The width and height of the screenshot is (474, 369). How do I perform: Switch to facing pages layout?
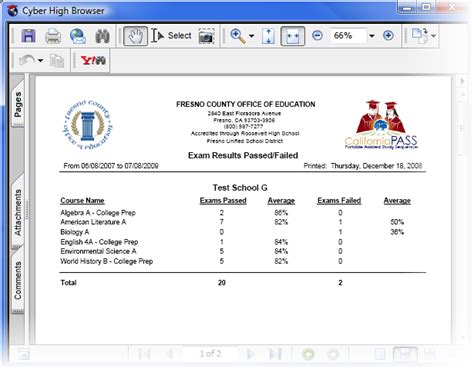(430, 354)
